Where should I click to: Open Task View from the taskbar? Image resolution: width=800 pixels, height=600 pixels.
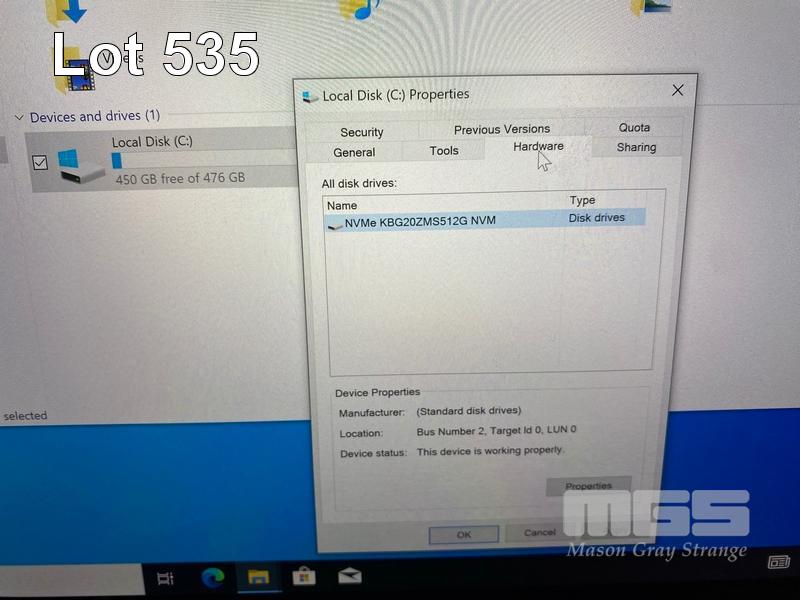click(166, 577)
